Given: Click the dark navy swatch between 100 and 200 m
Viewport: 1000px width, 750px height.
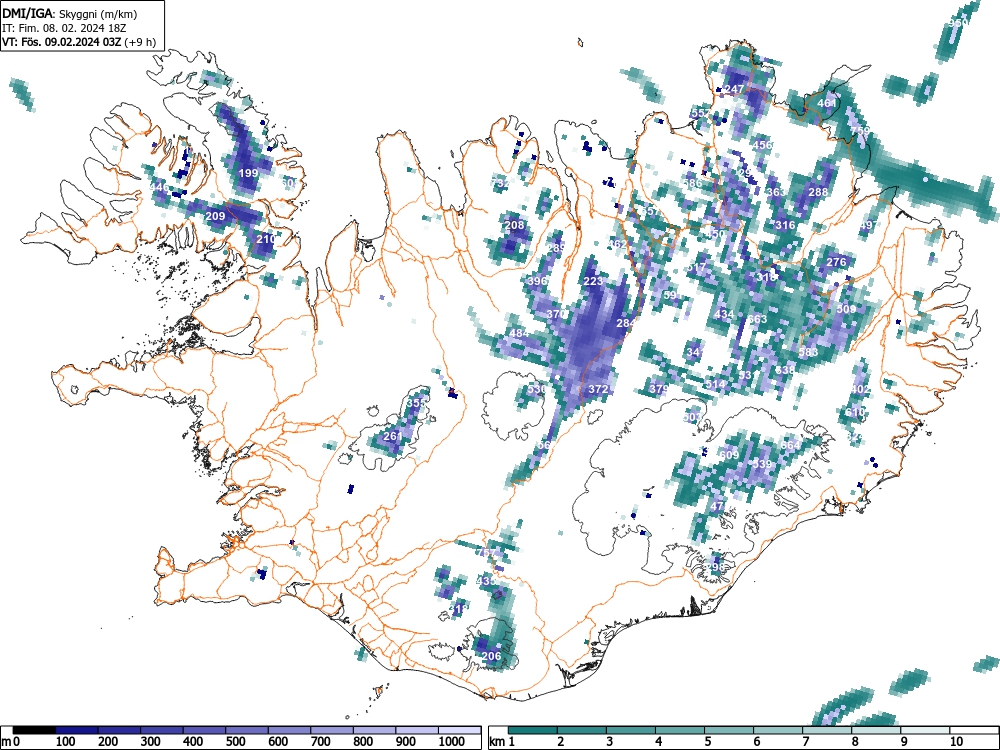Looking at the screenshot, I should [x=77, y=730].
